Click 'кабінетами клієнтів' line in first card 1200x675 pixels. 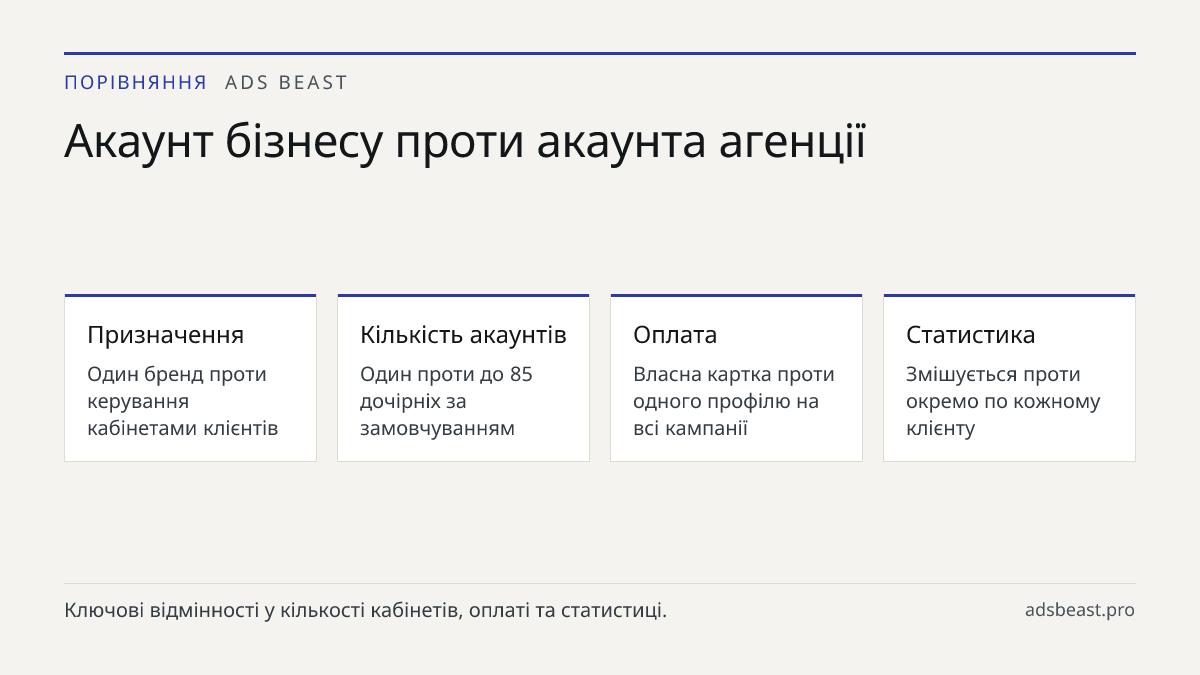pyautogui.click(x=183, y=429)
